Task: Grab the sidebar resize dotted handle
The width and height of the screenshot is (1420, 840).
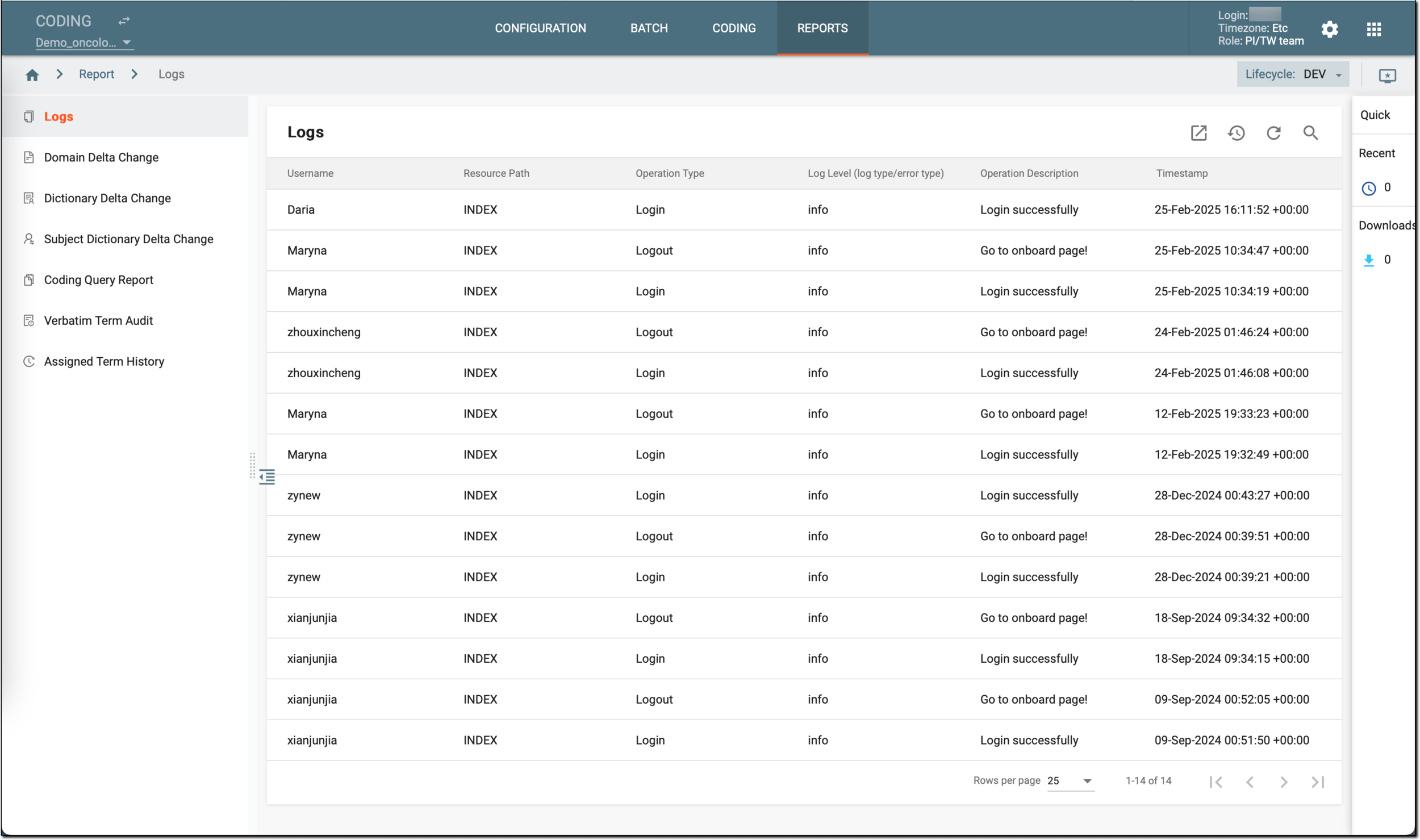Action: point(253,466)
